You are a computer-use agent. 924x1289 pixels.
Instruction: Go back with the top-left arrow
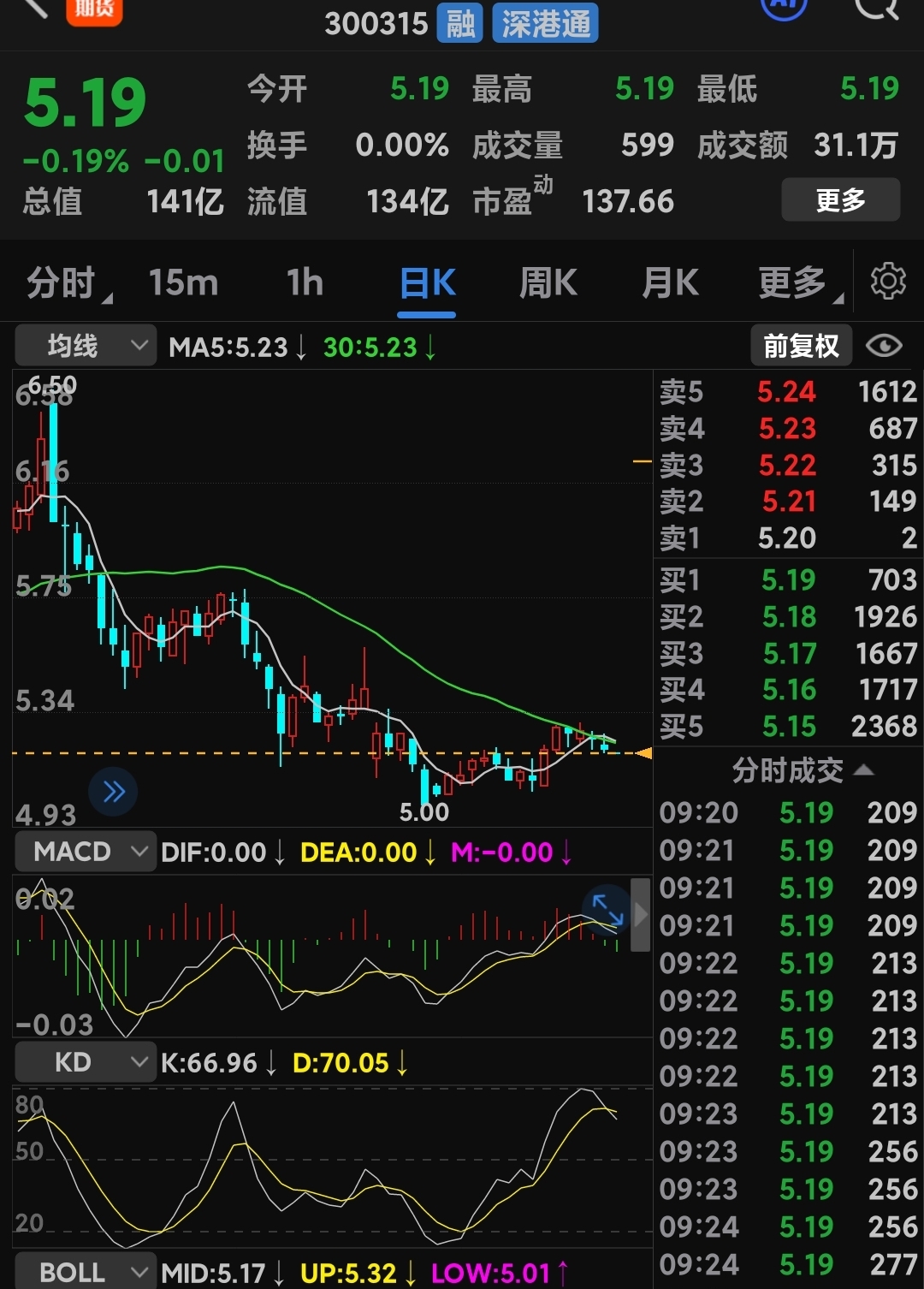(x=34, y=7)
